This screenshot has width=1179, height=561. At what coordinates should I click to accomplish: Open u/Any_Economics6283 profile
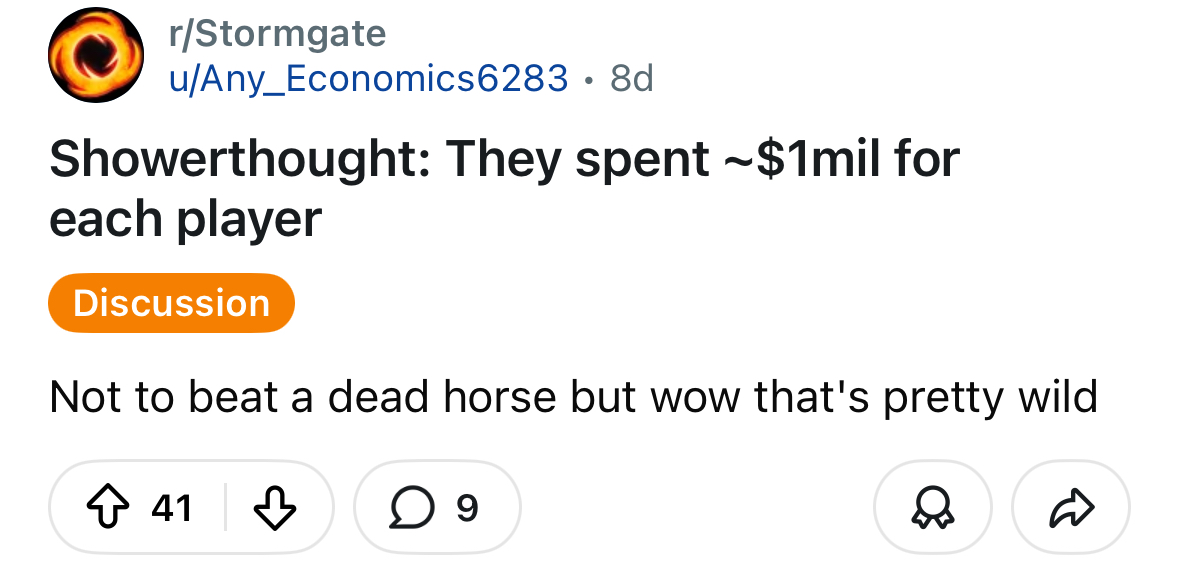point(368,77)
